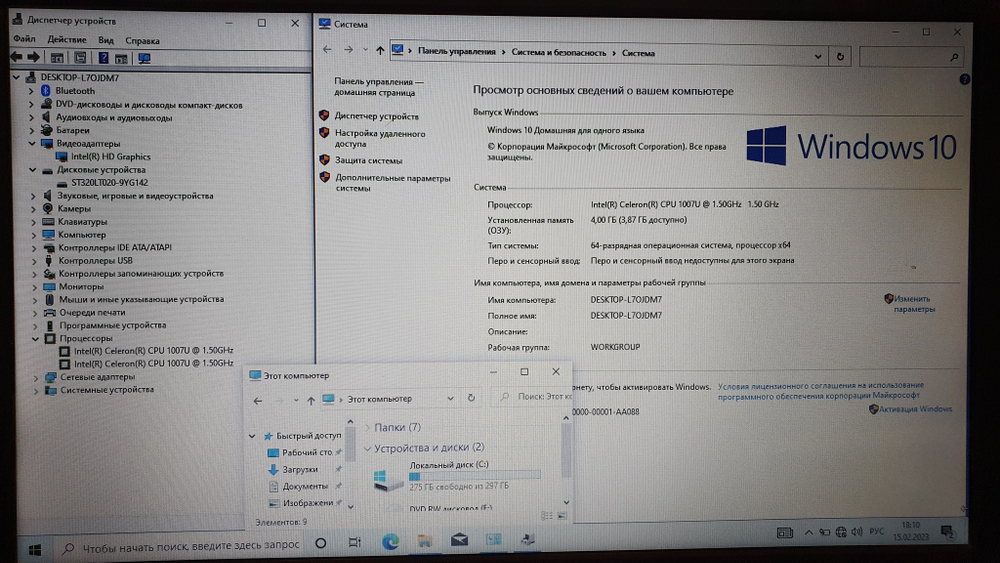This screenshot has height=563, width=1000.
Task: Open Mail app from taskbar
Action: pos(459,539)
